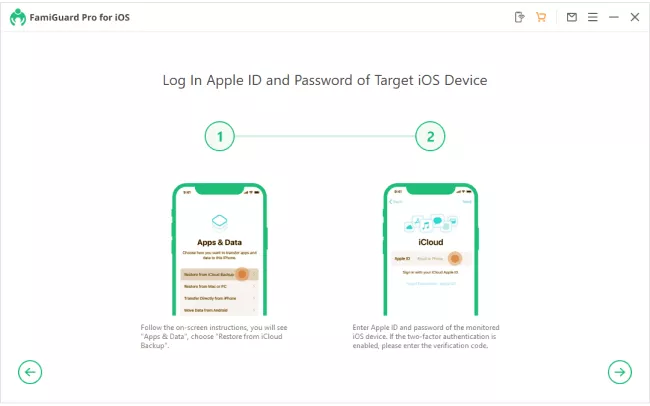Open the mail feedback icon
Image resolution: width=650 pixels, height=406 pixels.
point(572,17)
